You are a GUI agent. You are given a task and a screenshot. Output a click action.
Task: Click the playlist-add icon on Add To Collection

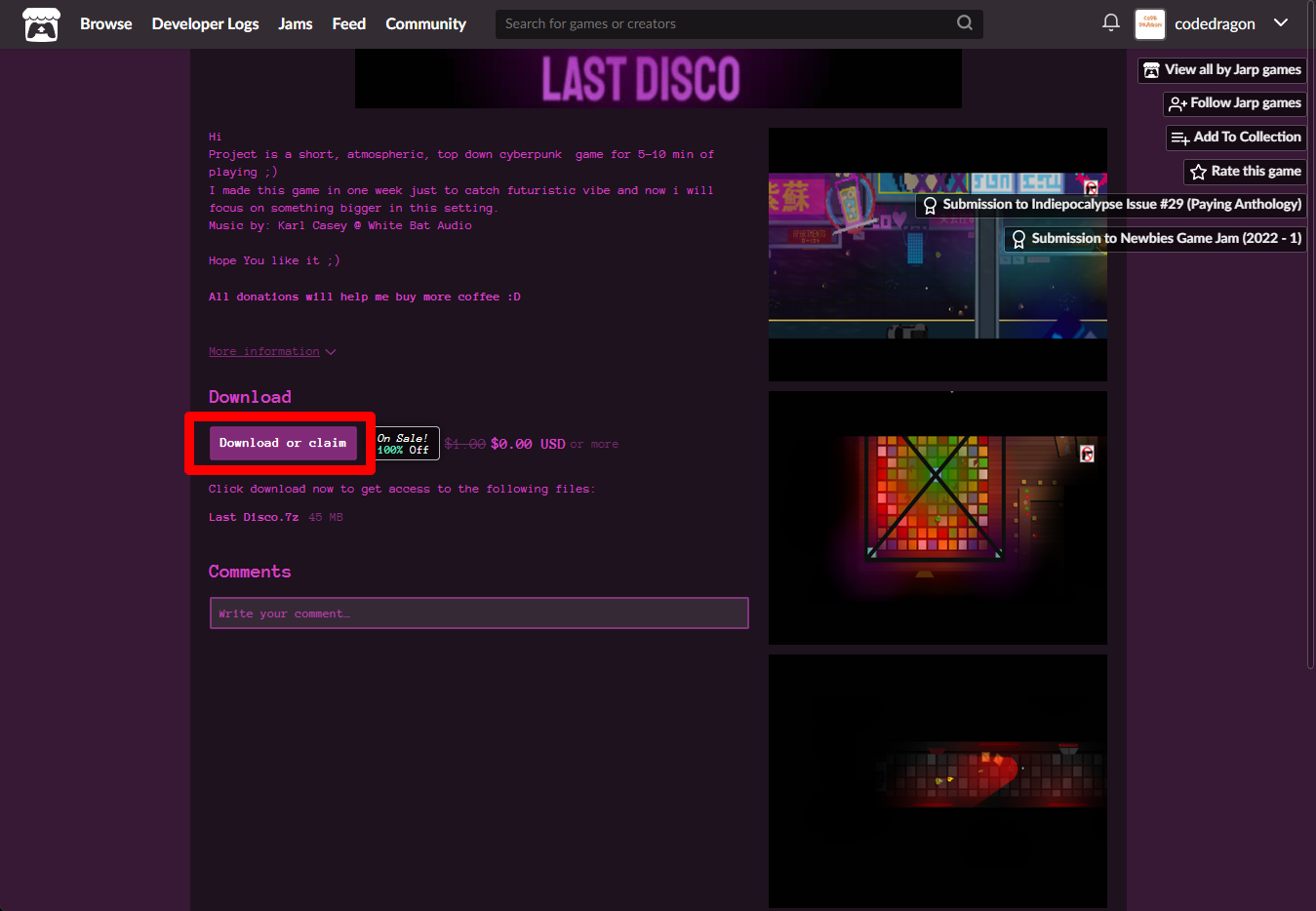click(1180, 139)
